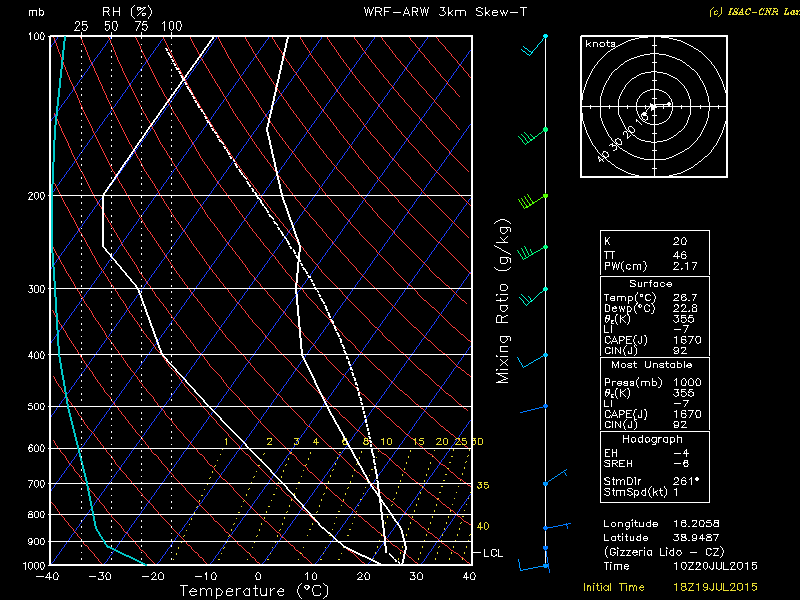
Task: Click the surface Temp value 26.7
Action: [684, 297]
